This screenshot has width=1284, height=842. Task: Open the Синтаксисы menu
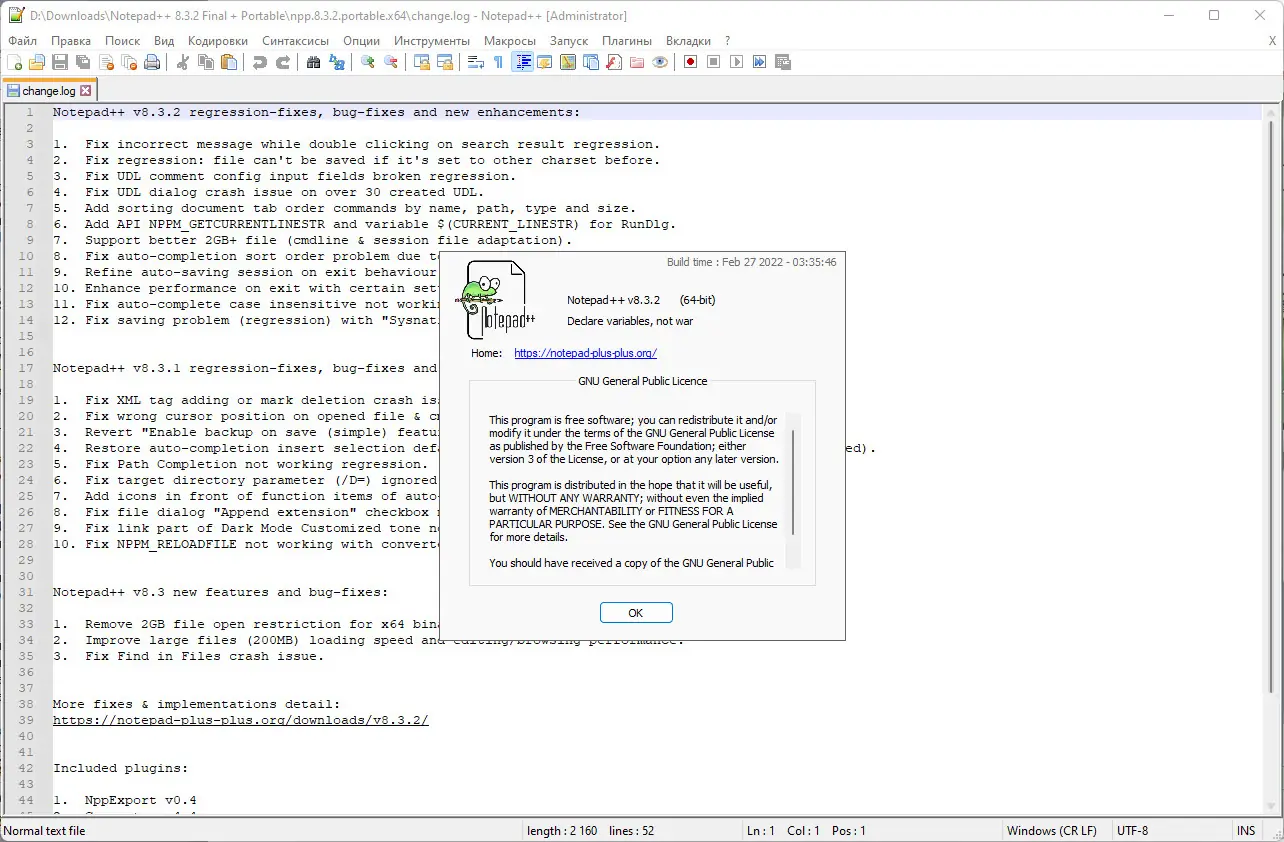[x=296, y=41]
